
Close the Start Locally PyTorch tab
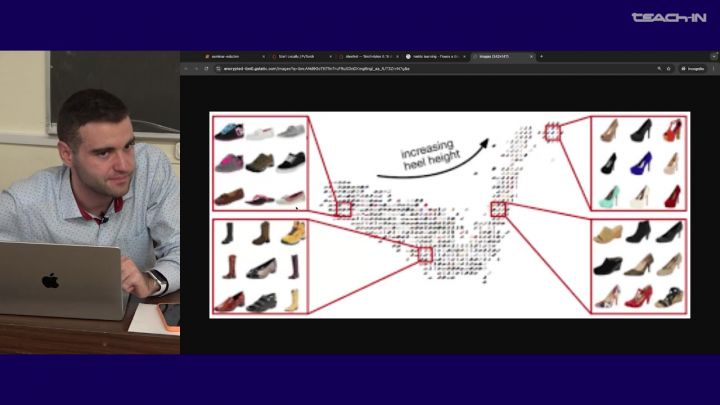click(330, 56)
